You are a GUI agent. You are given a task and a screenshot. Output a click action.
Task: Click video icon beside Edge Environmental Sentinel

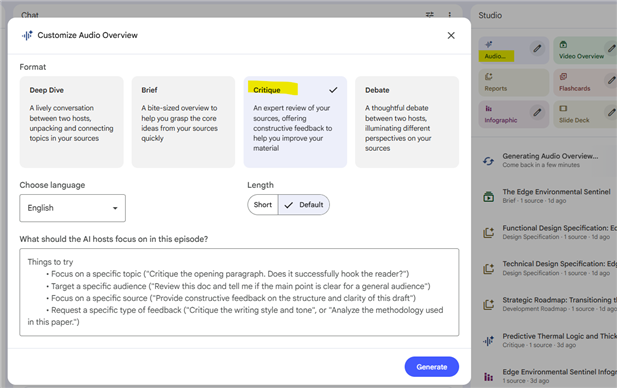pyautogui.click(x=488, y=196)
